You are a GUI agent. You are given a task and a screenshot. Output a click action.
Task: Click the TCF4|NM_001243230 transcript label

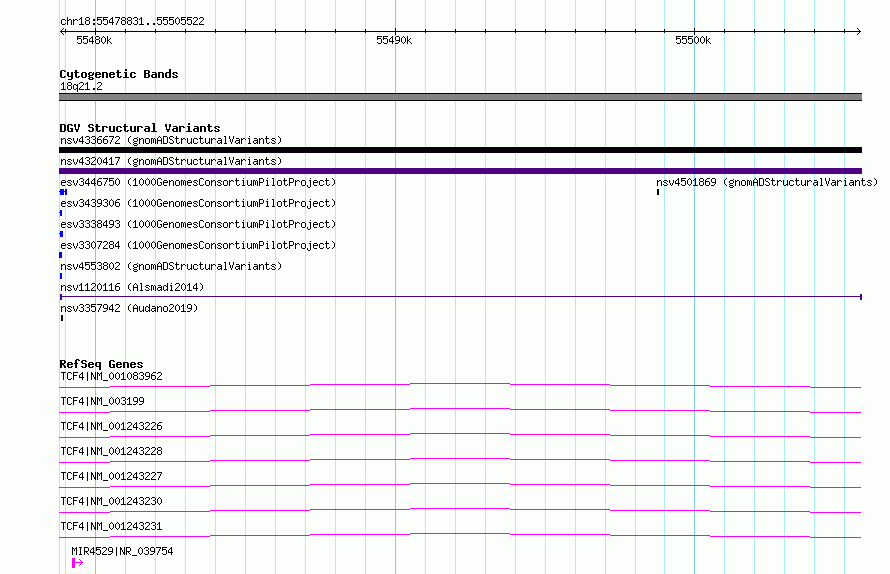[111, 501]
